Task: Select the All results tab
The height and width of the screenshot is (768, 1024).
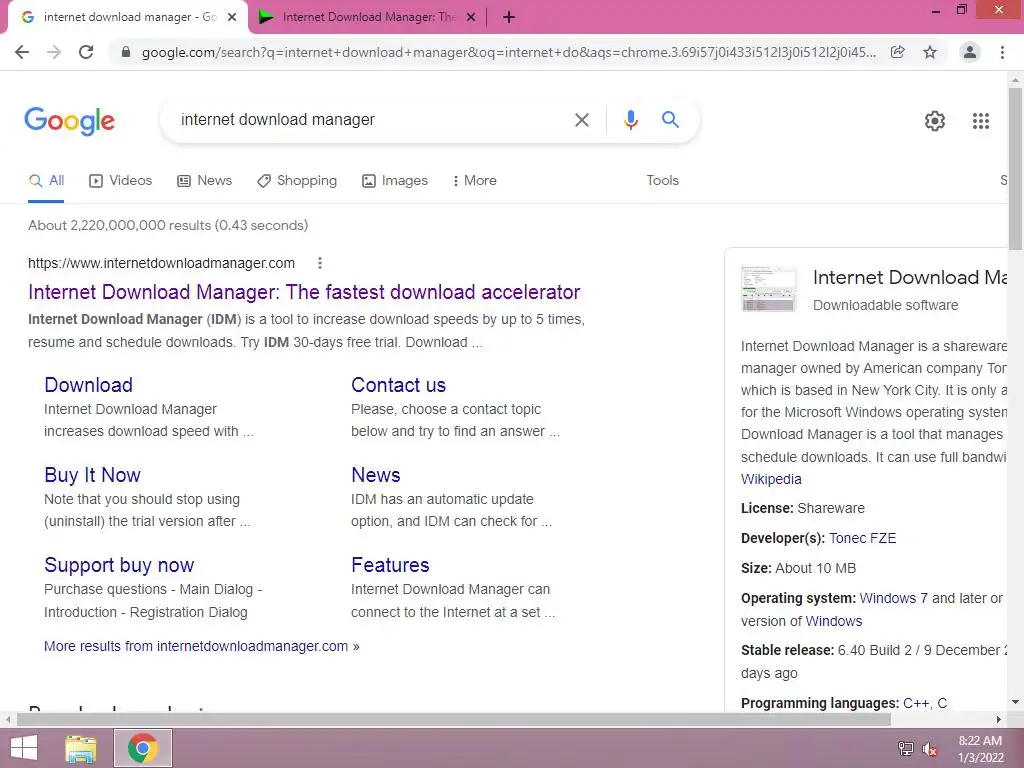Action: click(46, 181)
